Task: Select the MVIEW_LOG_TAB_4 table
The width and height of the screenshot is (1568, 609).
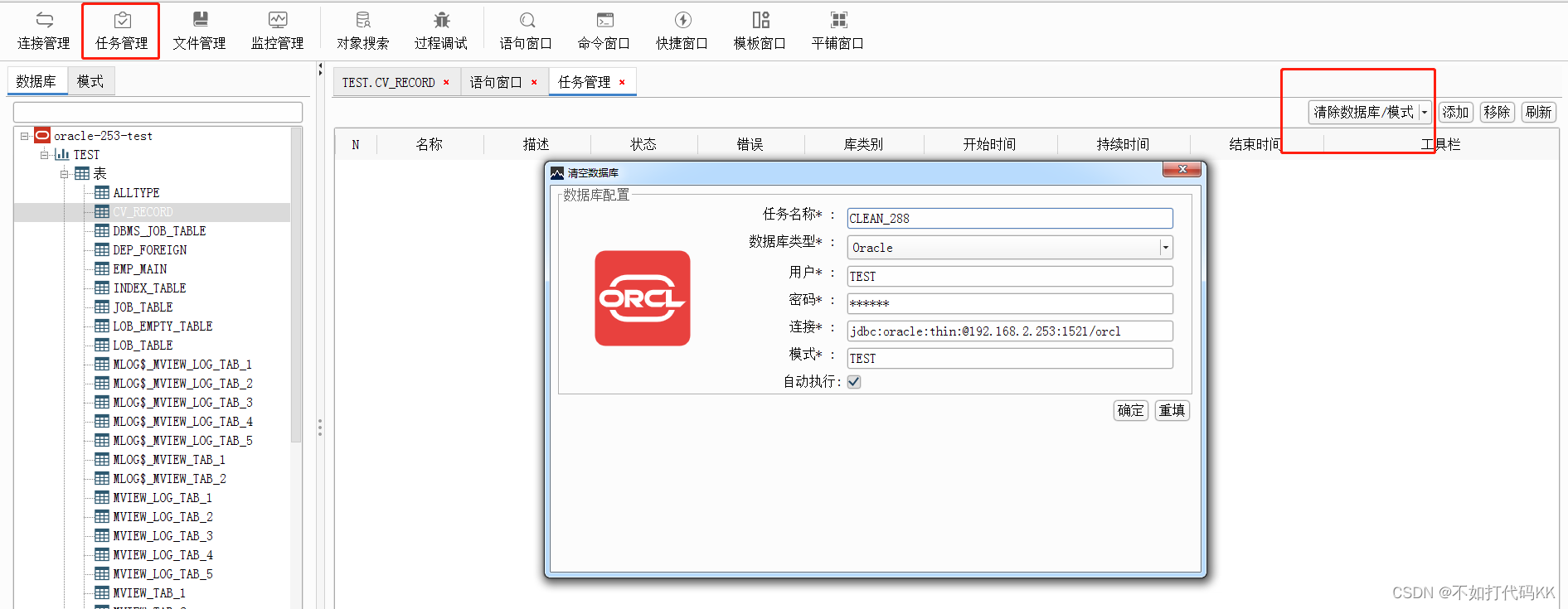Action: (163, 554)
